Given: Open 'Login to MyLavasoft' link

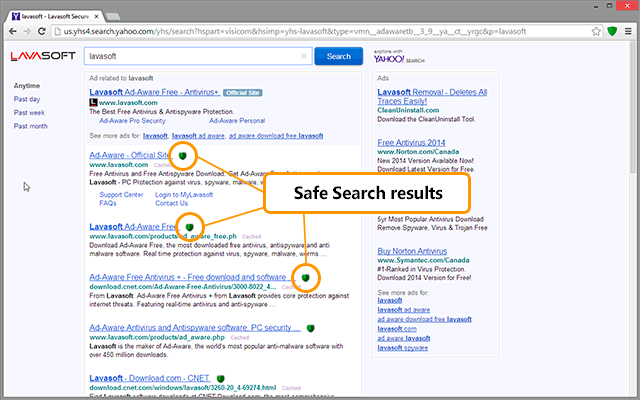Looking at the screenshot, I should [184, 195].
